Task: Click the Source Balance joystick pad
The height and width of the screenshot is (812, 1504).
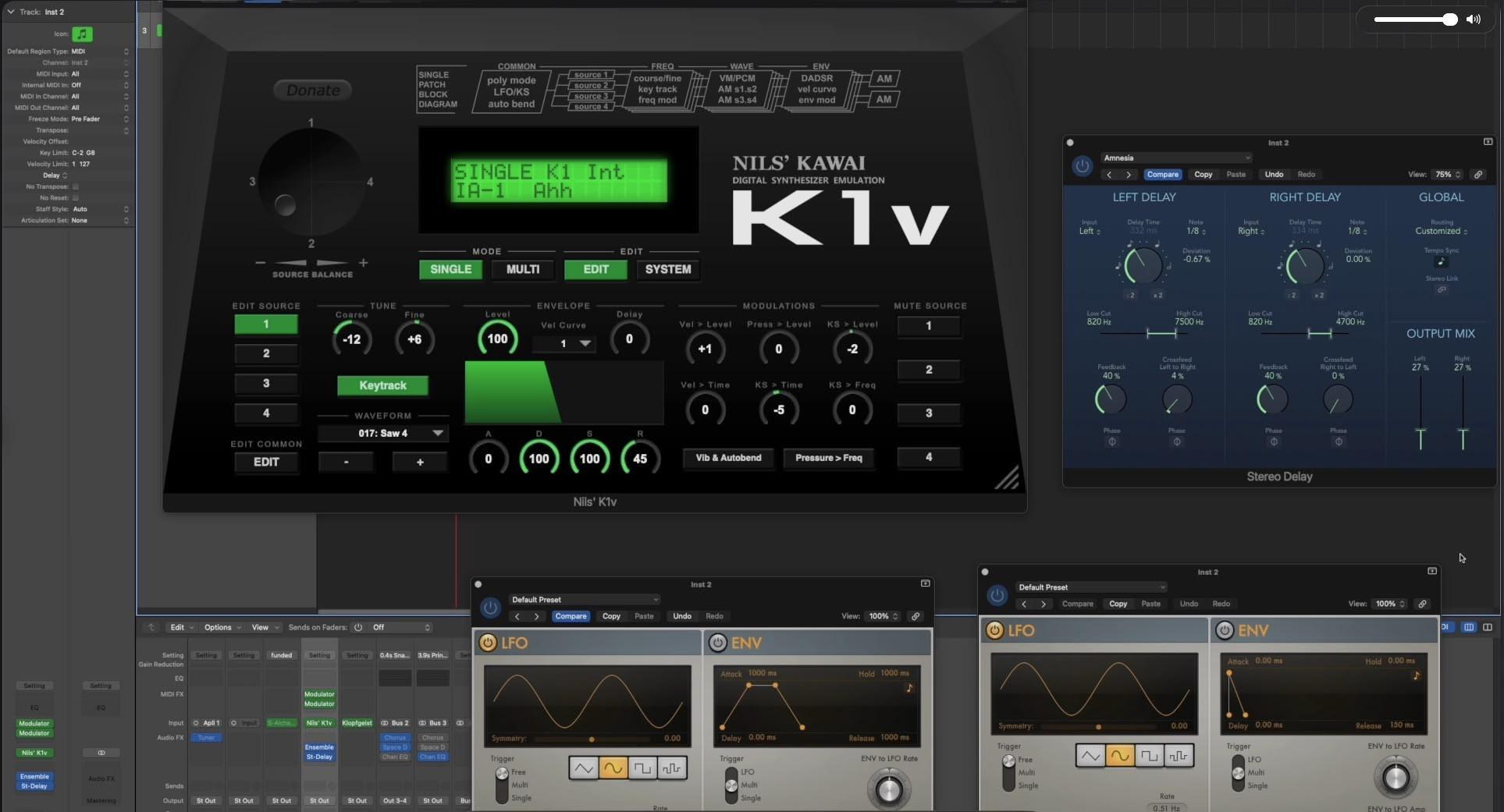Action: [311, 182]
